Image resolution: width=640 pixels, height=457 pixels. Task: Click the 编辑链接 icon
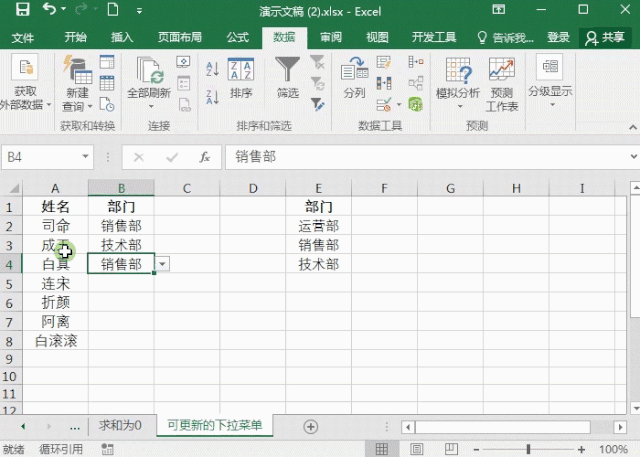click(x=184, y=104)
